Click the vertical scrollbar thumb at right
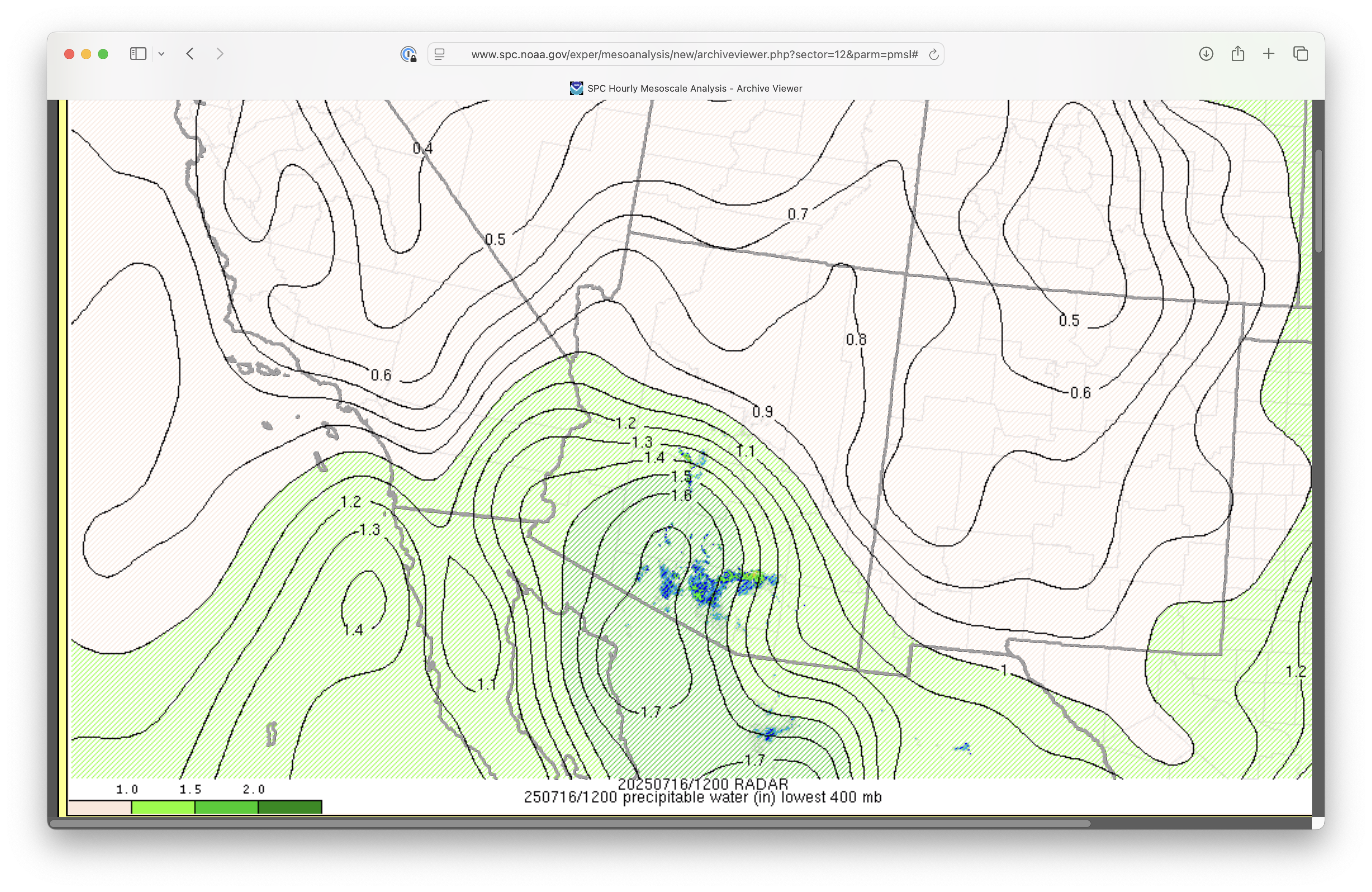 (1318, 201)
